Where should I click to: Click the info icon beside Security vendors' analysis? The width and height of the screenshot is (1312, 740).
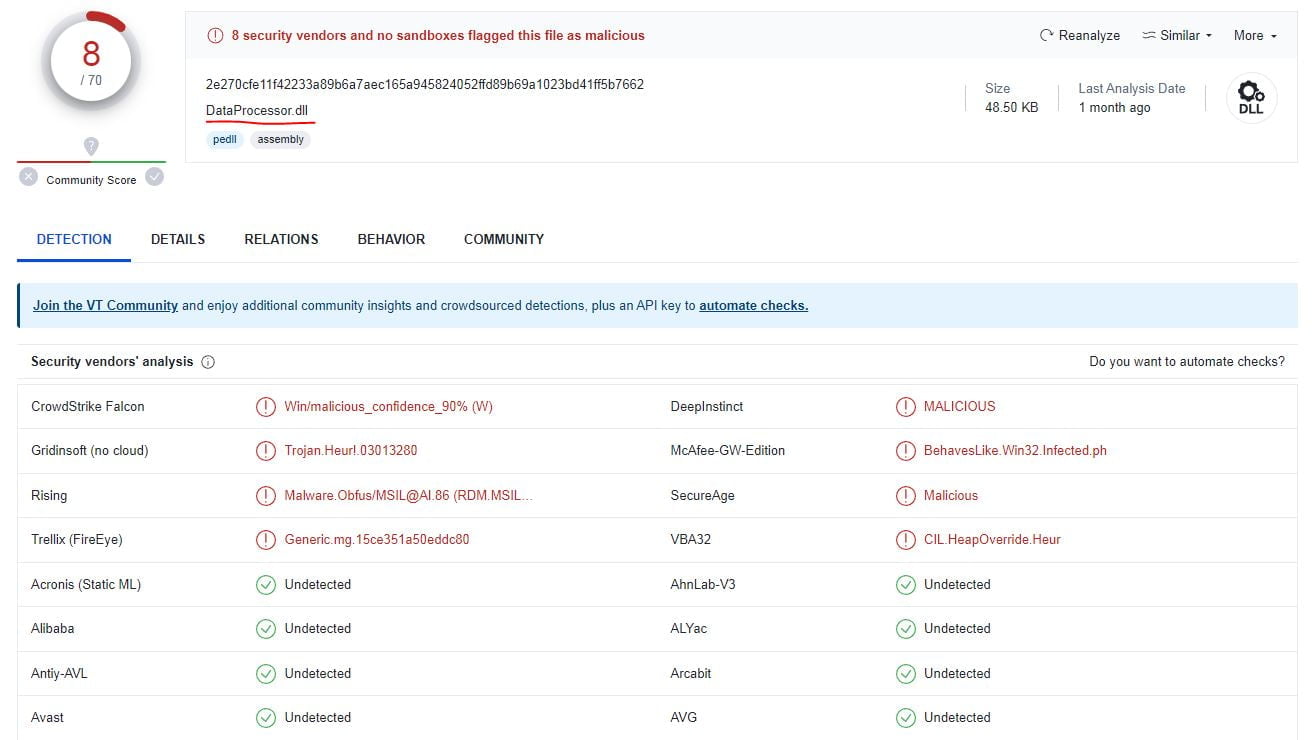coord(208,362)
